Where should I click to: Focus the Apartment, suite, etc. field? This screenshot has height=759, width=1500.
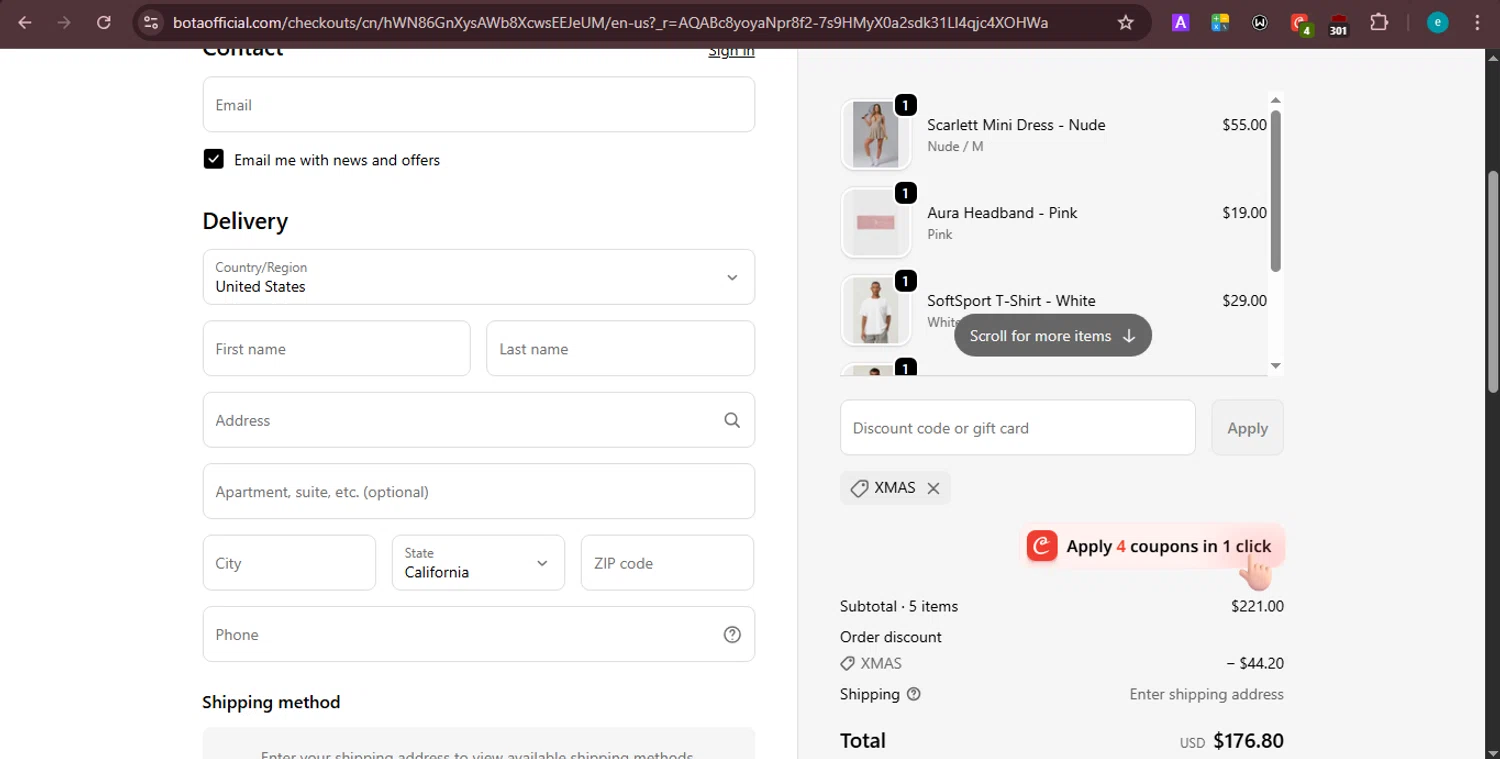[478, 491]
